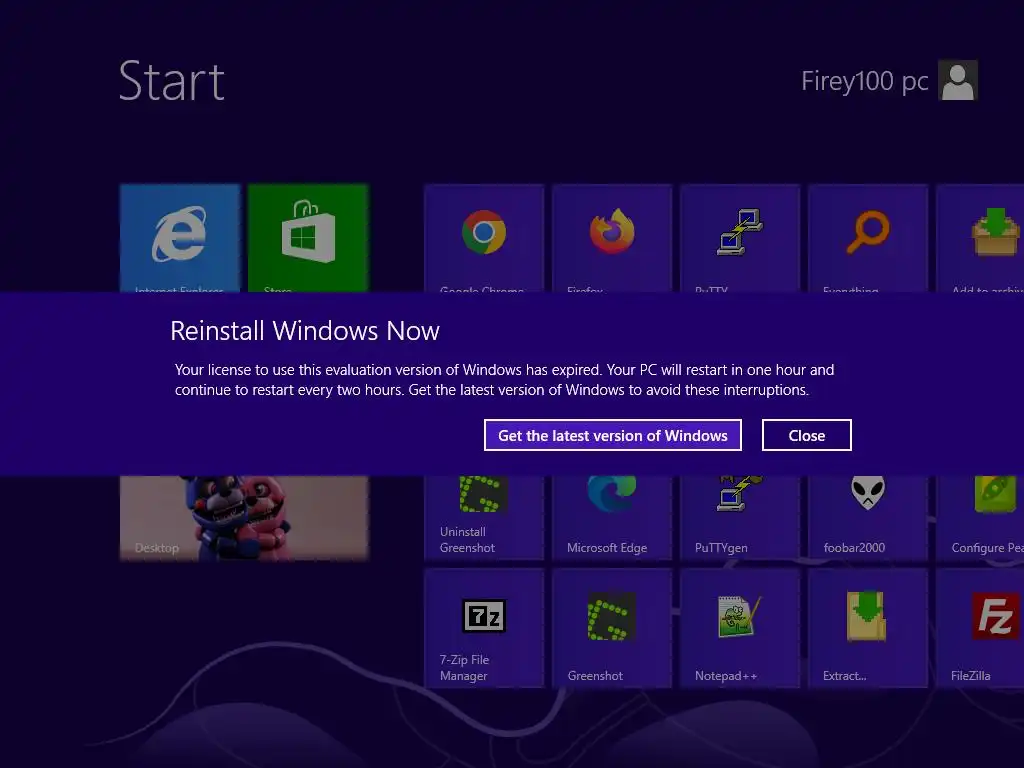1024x768 pixels.
Task: Open the PuTTY tile
Action: click(740, 238)
